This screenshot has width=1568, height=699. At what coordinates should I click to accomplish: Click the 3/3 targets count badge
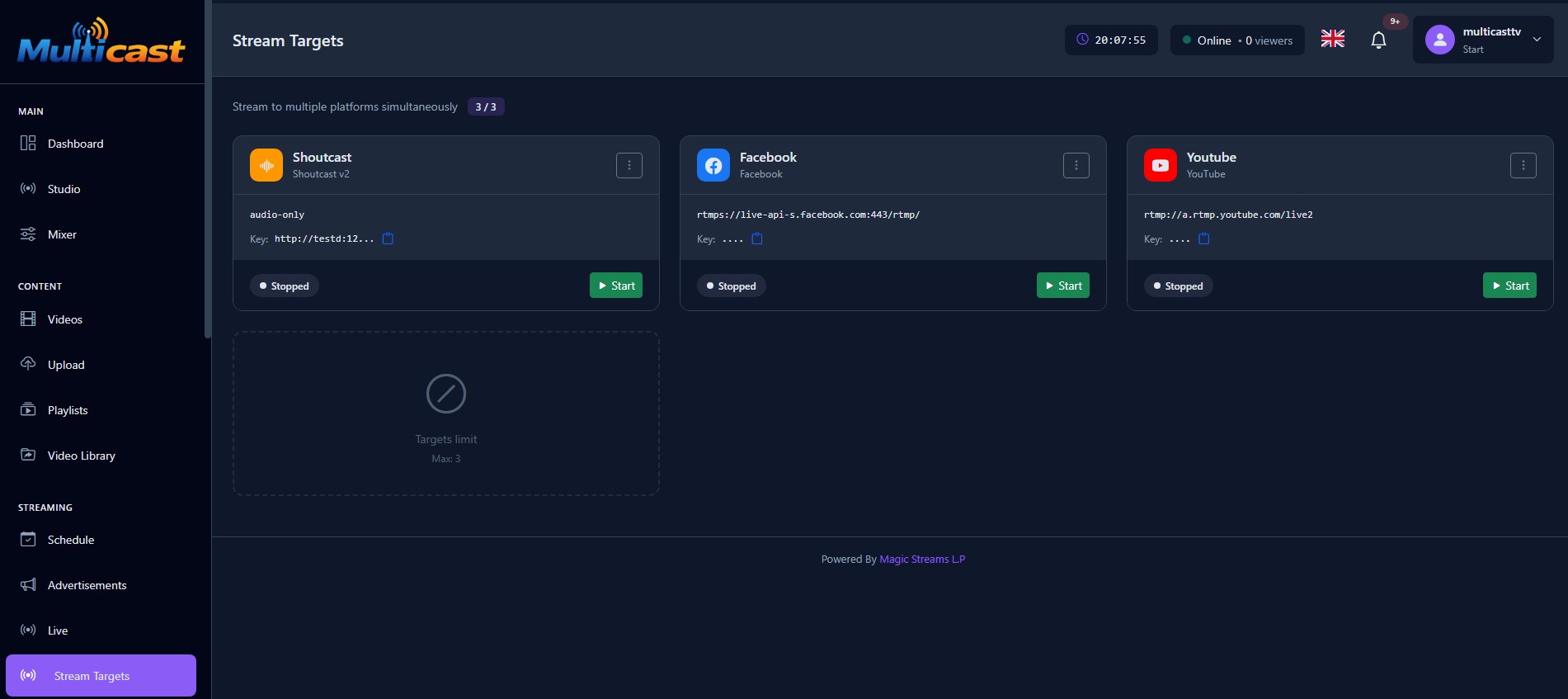486,106
